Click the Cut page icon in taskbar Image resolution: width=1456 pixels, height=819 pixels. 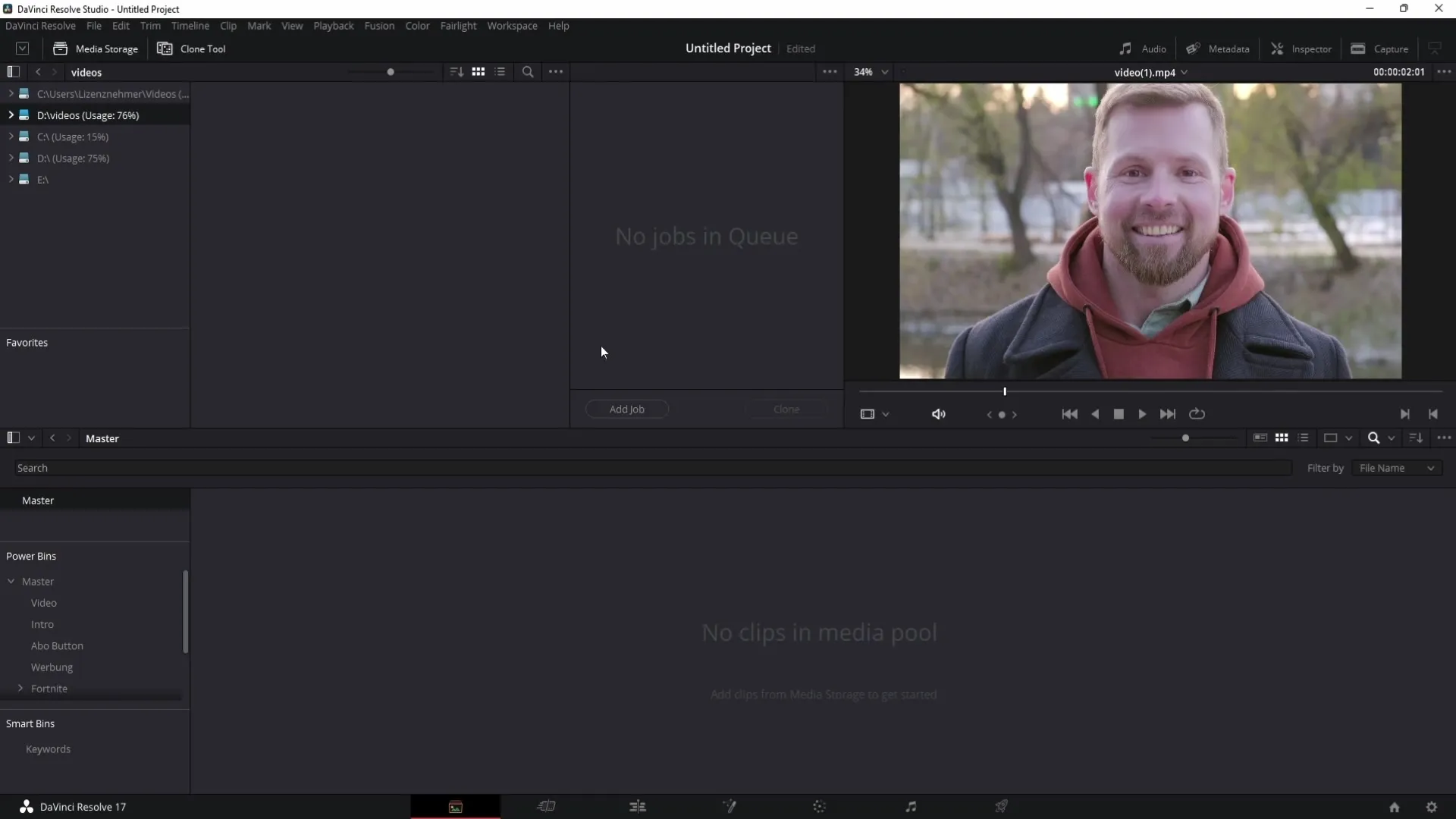(546, 806)
